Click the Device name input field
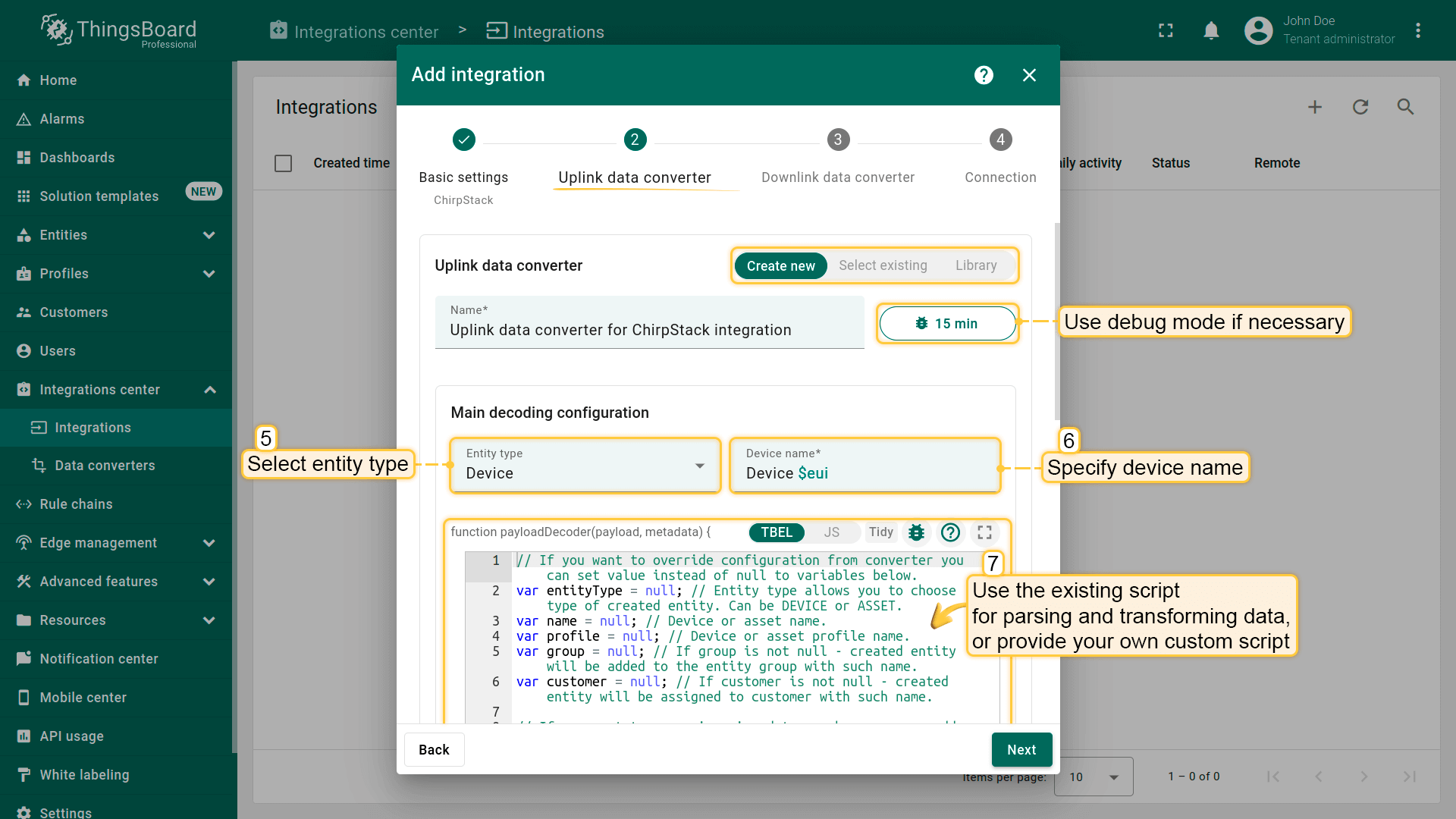The height and width of the screenshot is (819, 1456). coord(864,472)
